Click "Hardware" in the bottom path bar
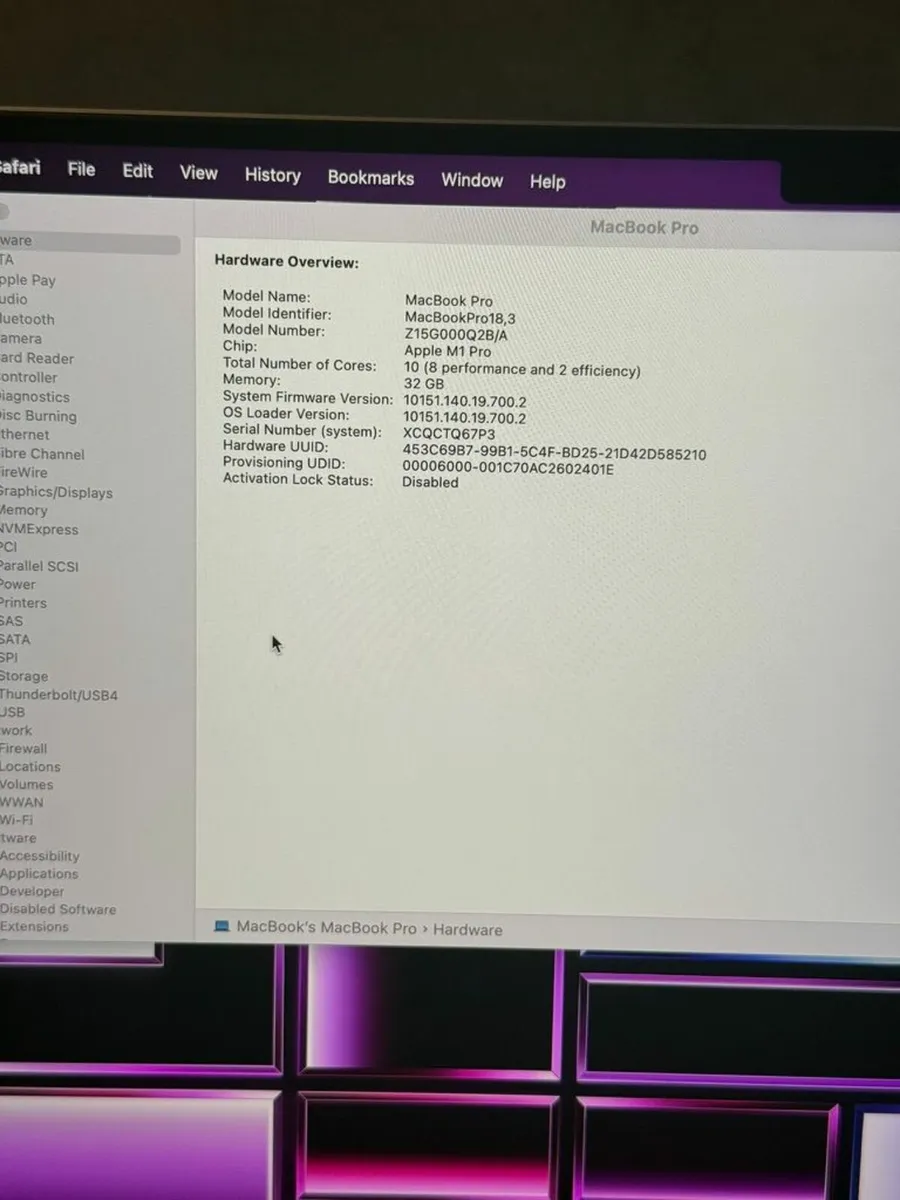 (467, 930)
